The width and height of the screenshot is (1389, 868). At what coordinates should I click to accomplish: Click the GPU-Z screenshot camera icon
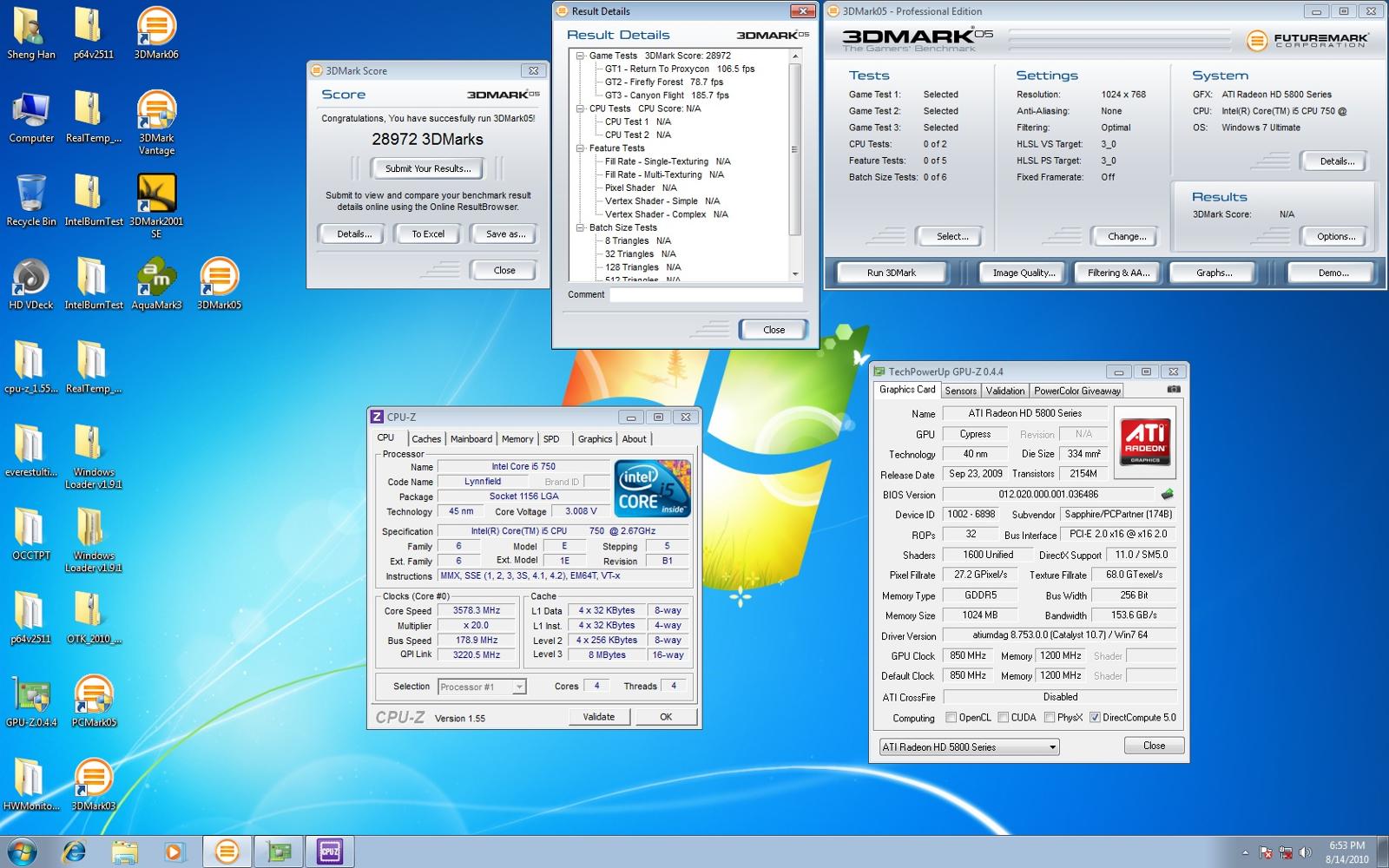click(x=1174, y=390)
